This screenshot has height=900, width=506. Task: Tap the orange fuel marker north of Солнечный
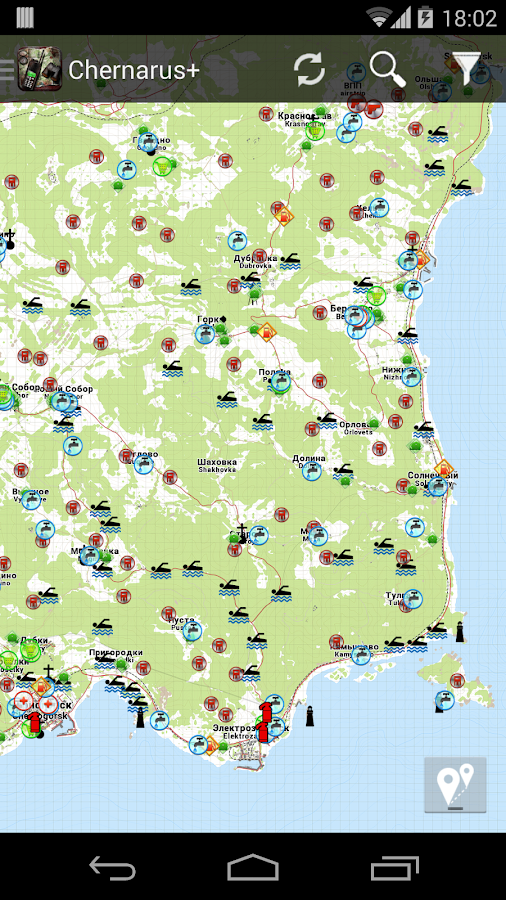pyautogui.click(x=443, y=469)
